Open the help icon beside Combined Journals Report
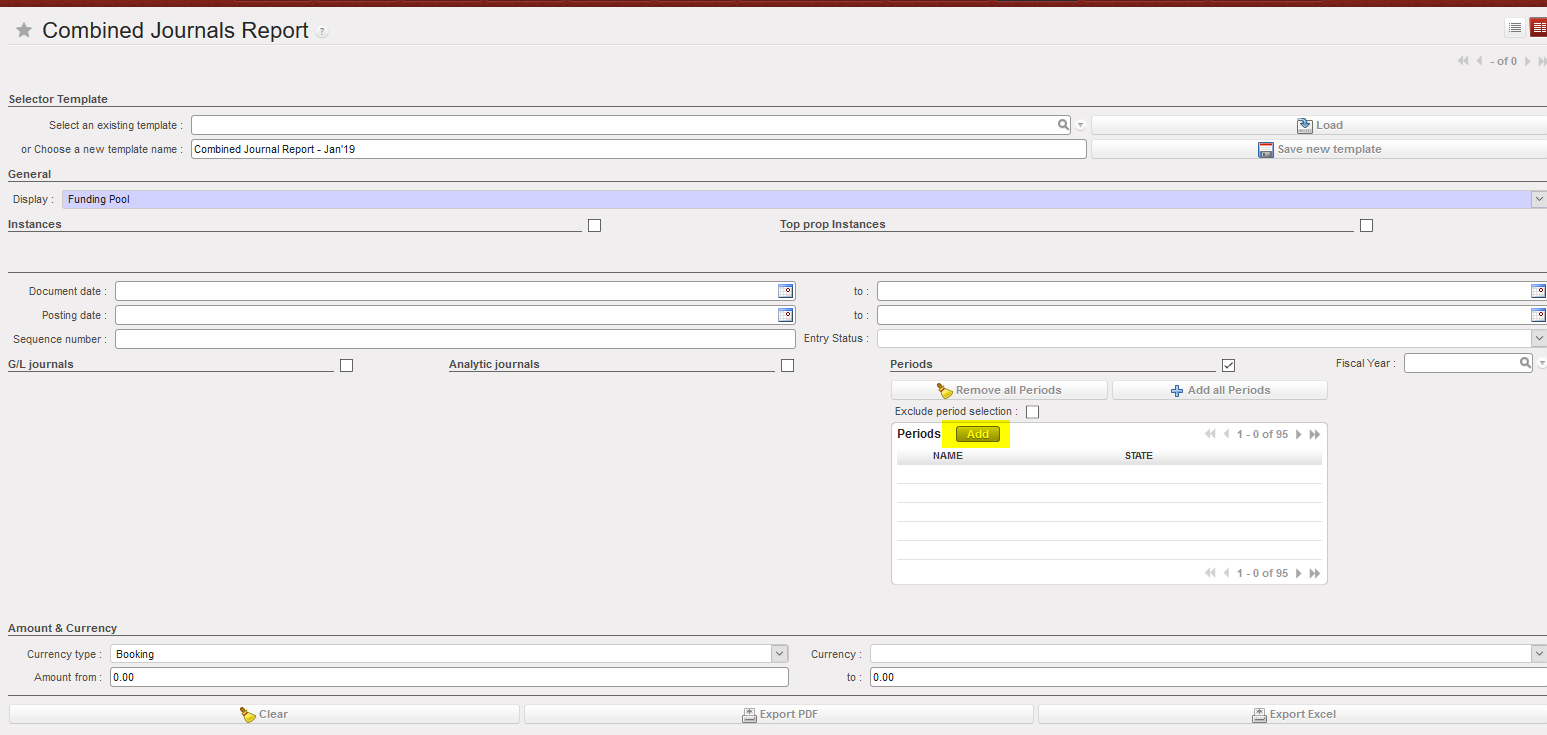The height and width of the screenshot is (735, 1547). click(x=322, y=32)
